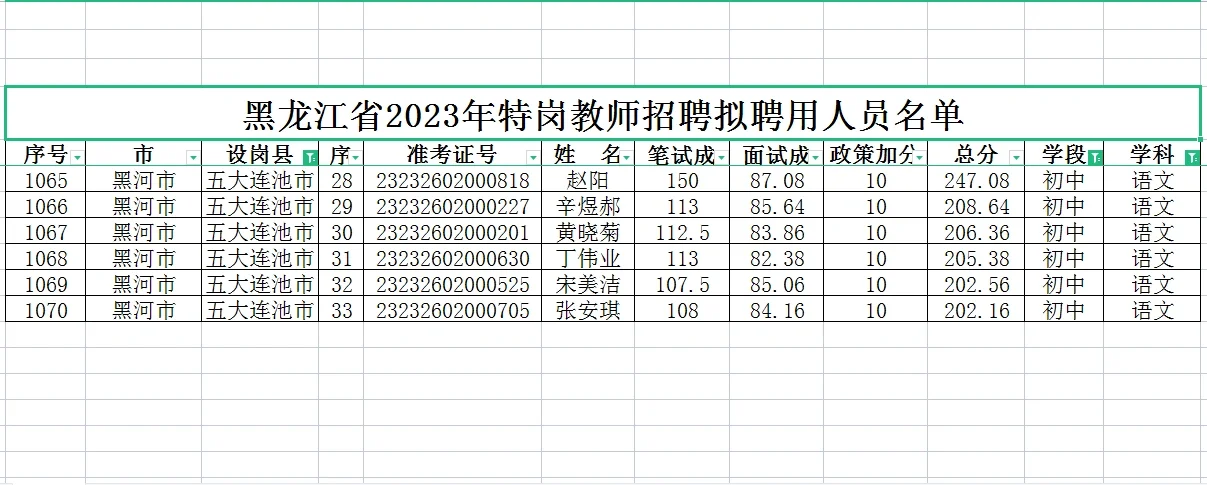This screenshot has height=485, width=1207.
Task: Select serial number cell 1066
Action: tap(45, 207)
